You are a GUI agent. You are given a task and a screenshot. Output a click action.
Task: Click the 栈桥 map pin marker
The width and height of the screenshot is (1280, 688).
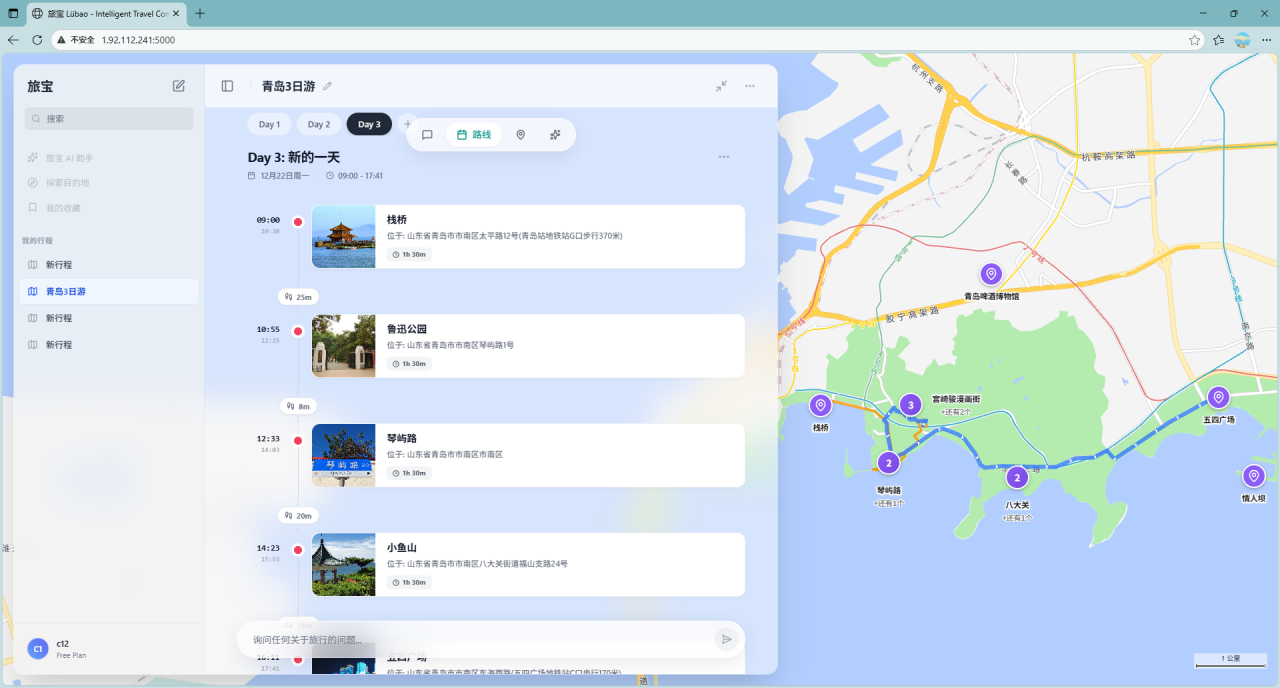tap(821, 405)
